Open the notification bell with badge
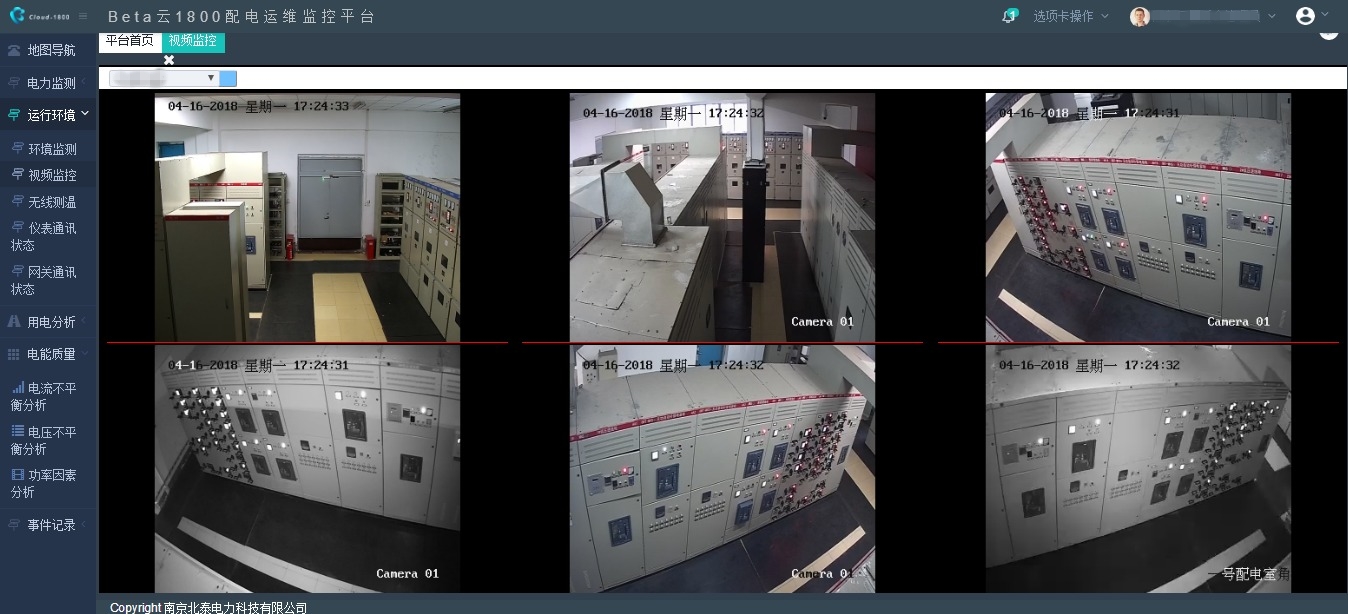This screenshot has height=614, width=1348. (1010, 16)
